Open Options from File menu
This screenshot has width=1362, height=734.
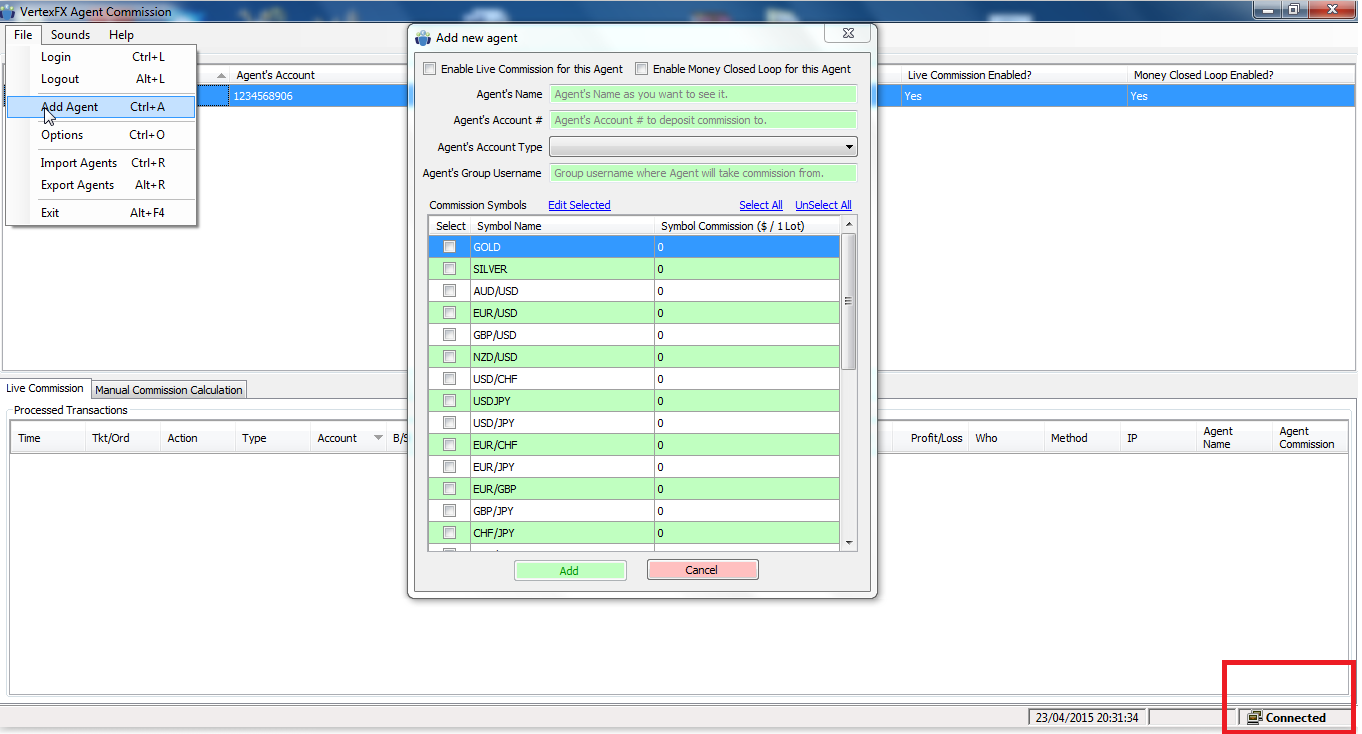[x=101, y=135]
